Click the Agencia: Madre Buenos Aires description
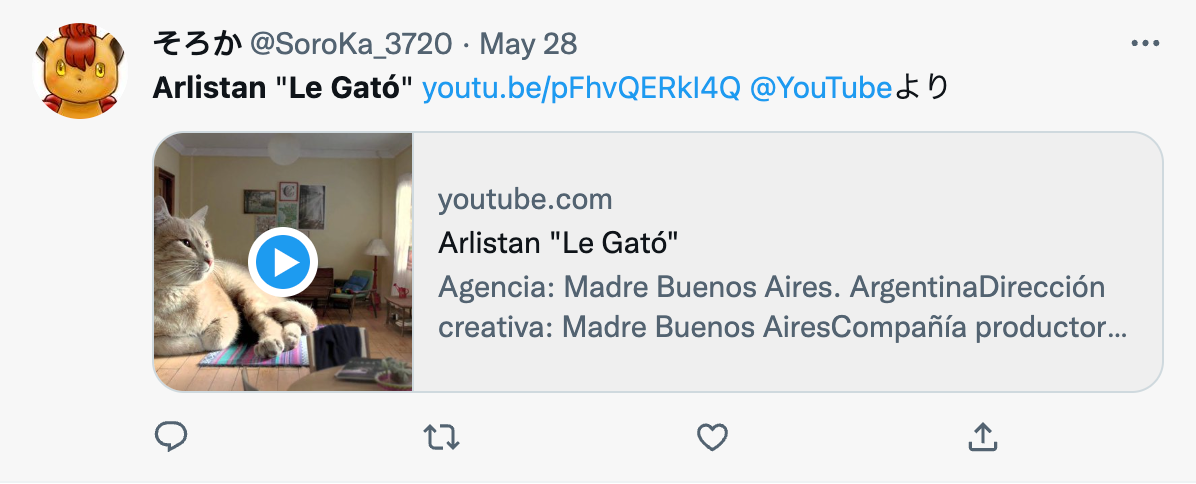The image size is (1196, 484). 772,308
